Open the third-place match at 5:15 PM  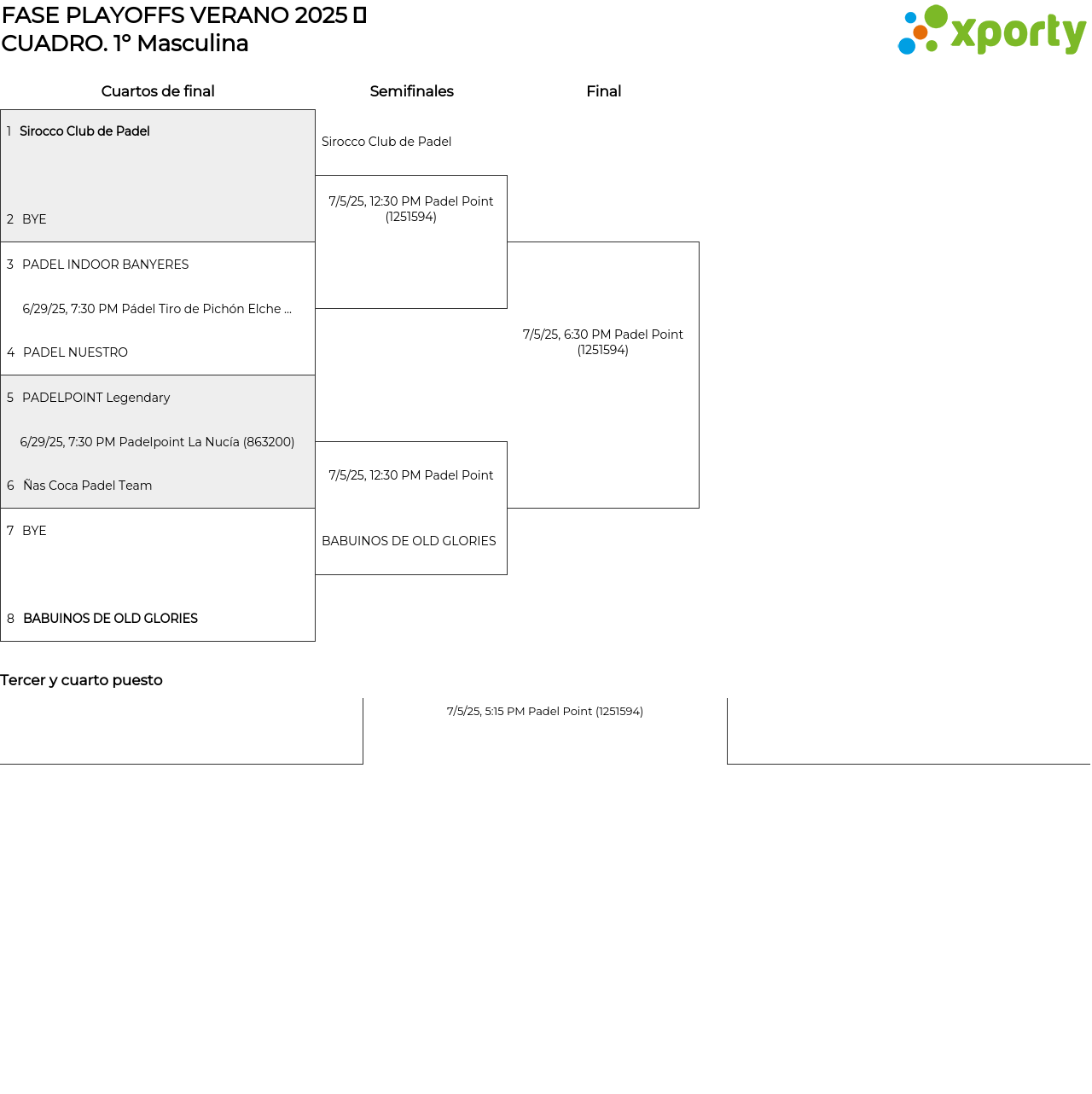544,712
